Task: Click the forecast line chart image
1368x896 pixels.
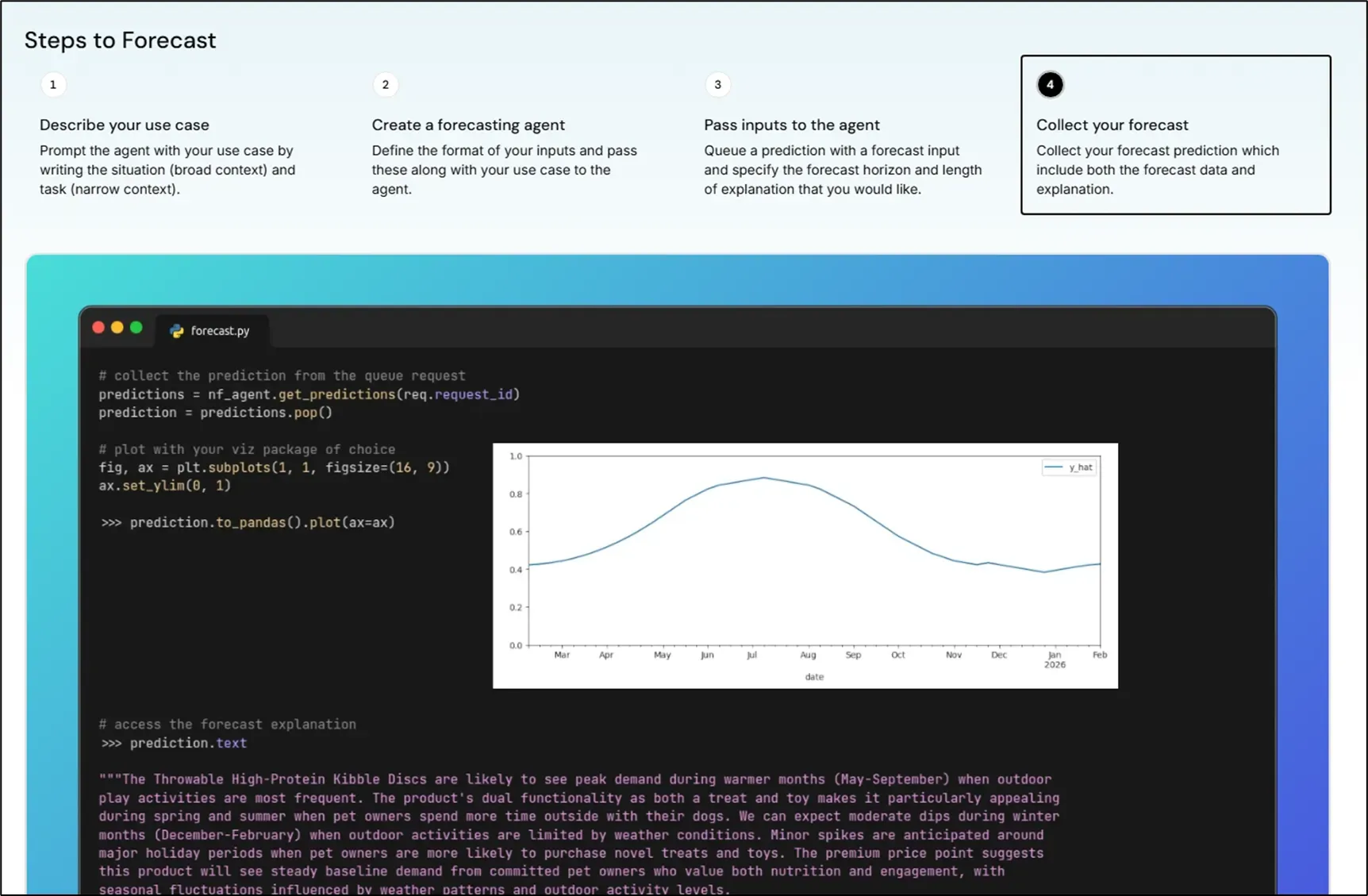Action: coord(805,565)
